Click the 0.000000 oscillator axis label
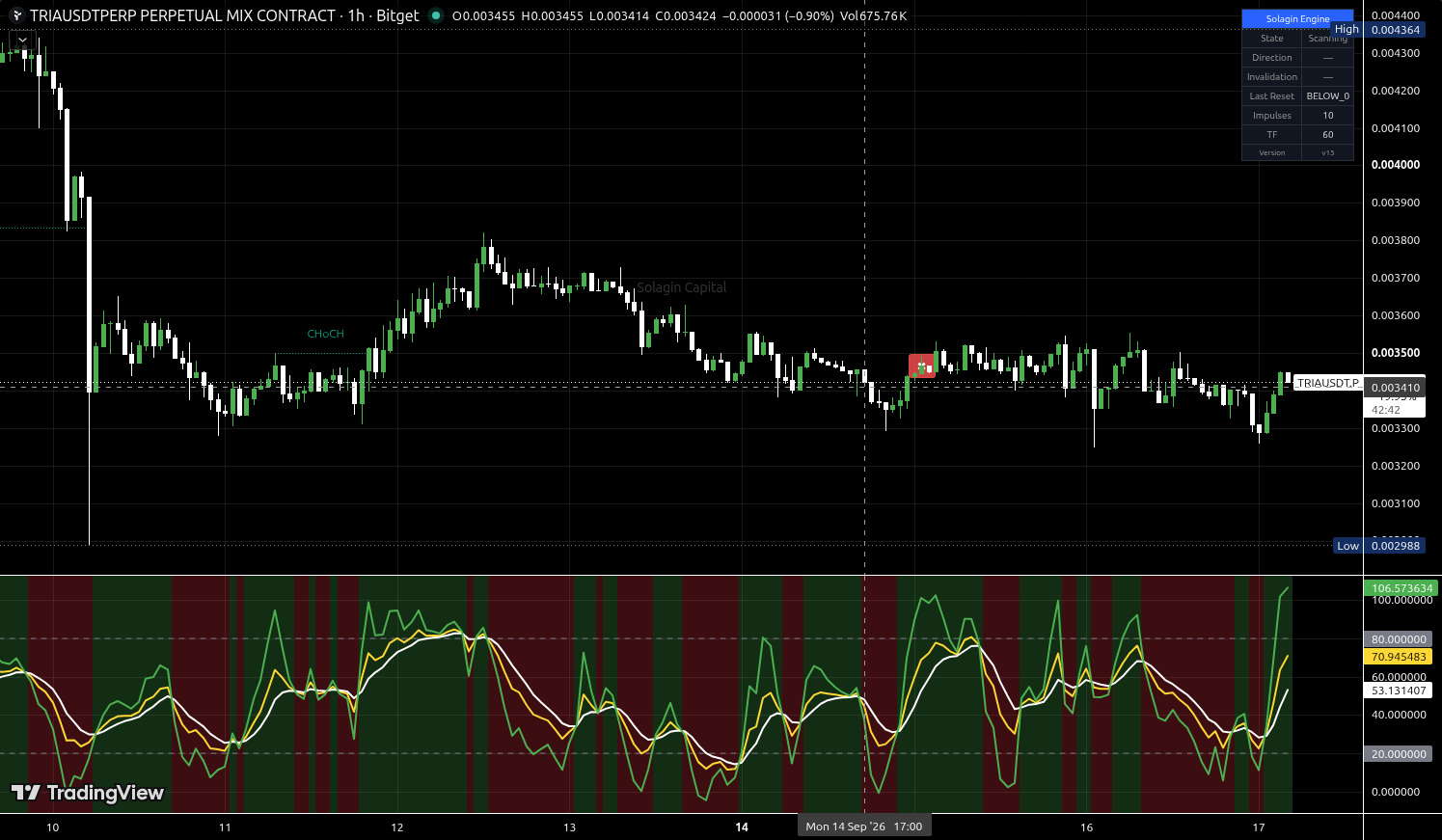Image resolution: width=1442 pixels, height=840 pixels. tap(1396, 792)
